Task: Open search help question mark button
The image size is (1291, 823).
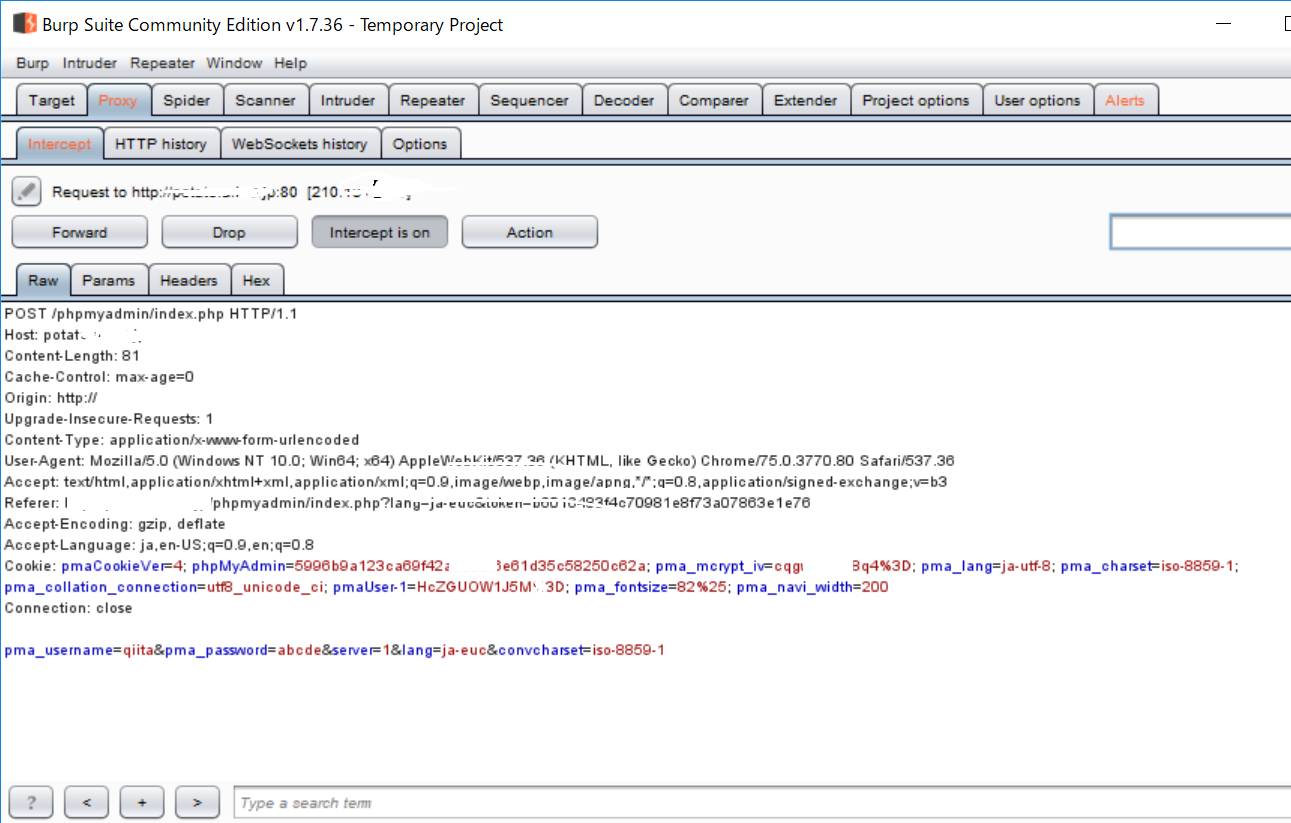Action: point(31,802)
